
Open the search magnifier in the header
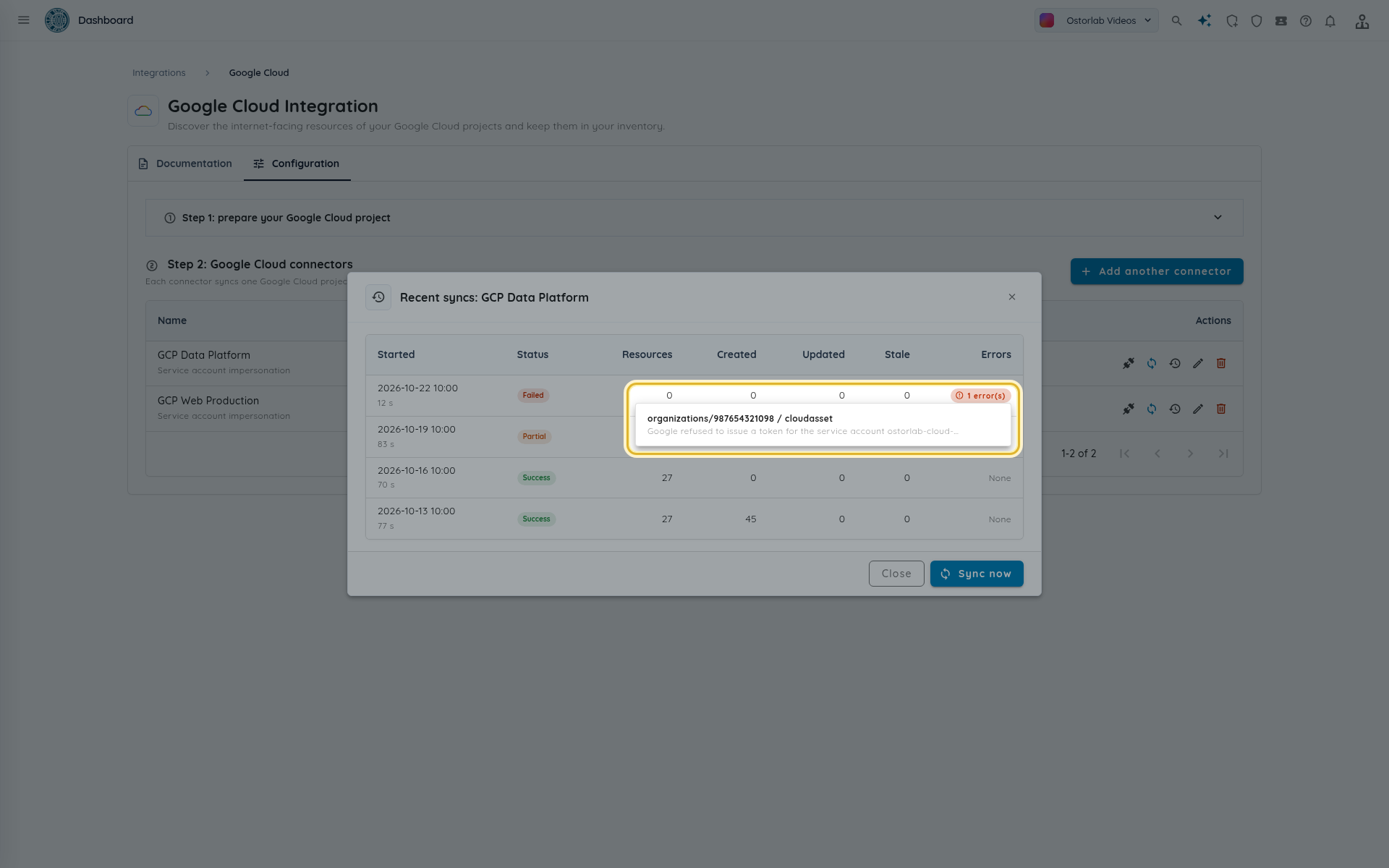(1177, 21)
